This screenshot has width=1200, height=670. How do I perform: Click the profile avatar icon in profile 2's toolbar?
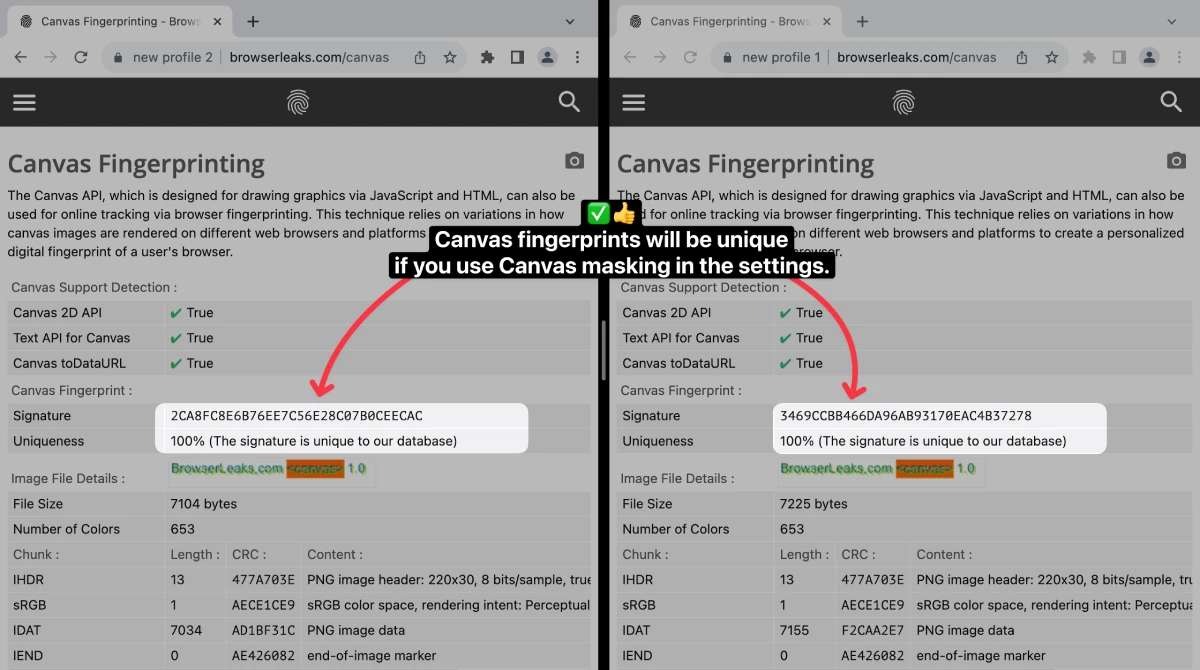point(547,57)
